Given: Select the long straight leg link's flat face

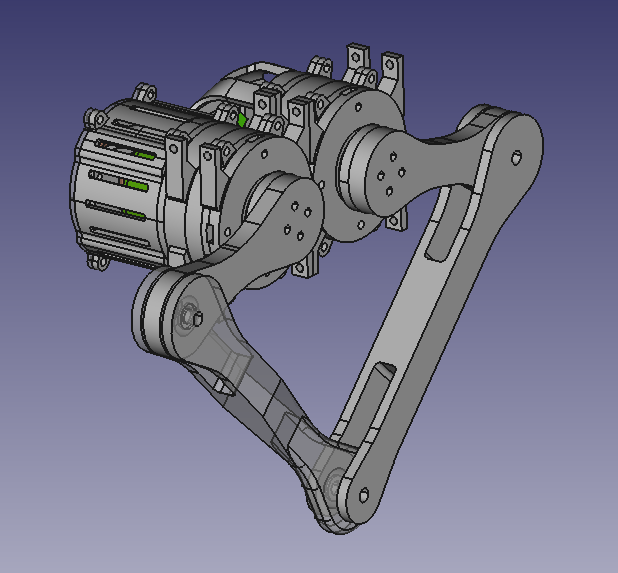Looking at the screenshot, I should [420, 320].
